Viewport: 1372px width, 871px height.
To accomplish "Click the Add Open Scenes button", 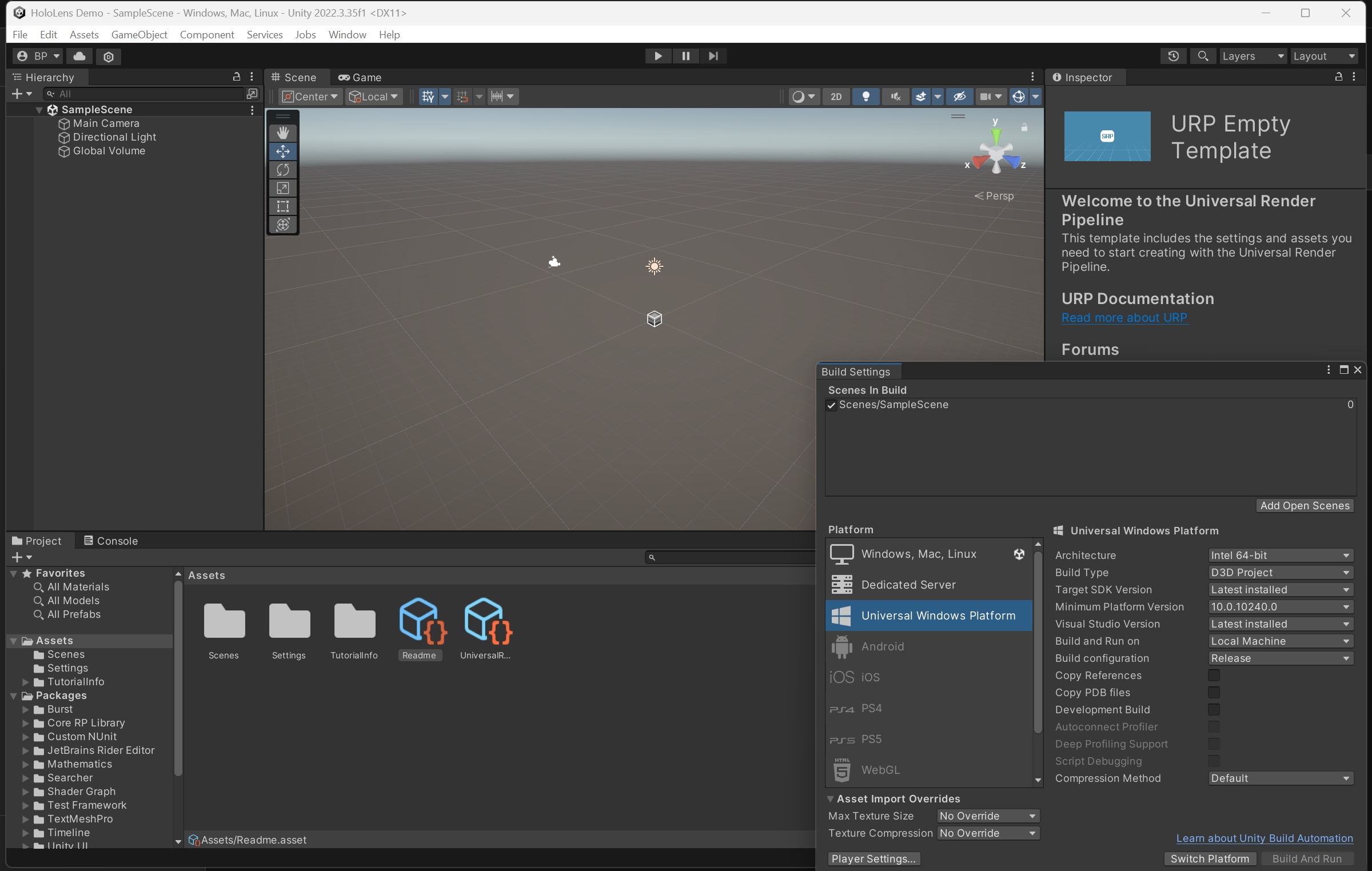I will point(1304,505).
